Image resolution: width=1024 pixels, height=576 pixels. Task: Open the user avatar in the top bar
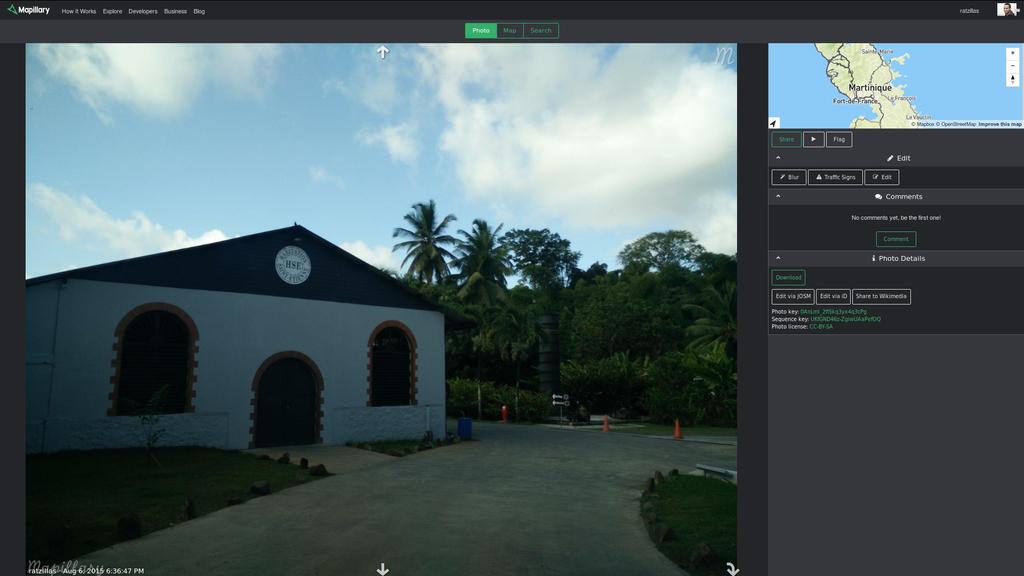pyautogui.click(x=1007, y=9)
